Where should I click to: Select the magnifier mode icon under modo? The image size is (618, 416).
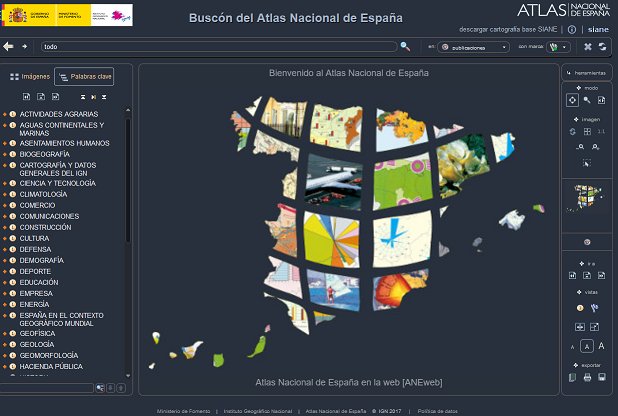(587, 100)
